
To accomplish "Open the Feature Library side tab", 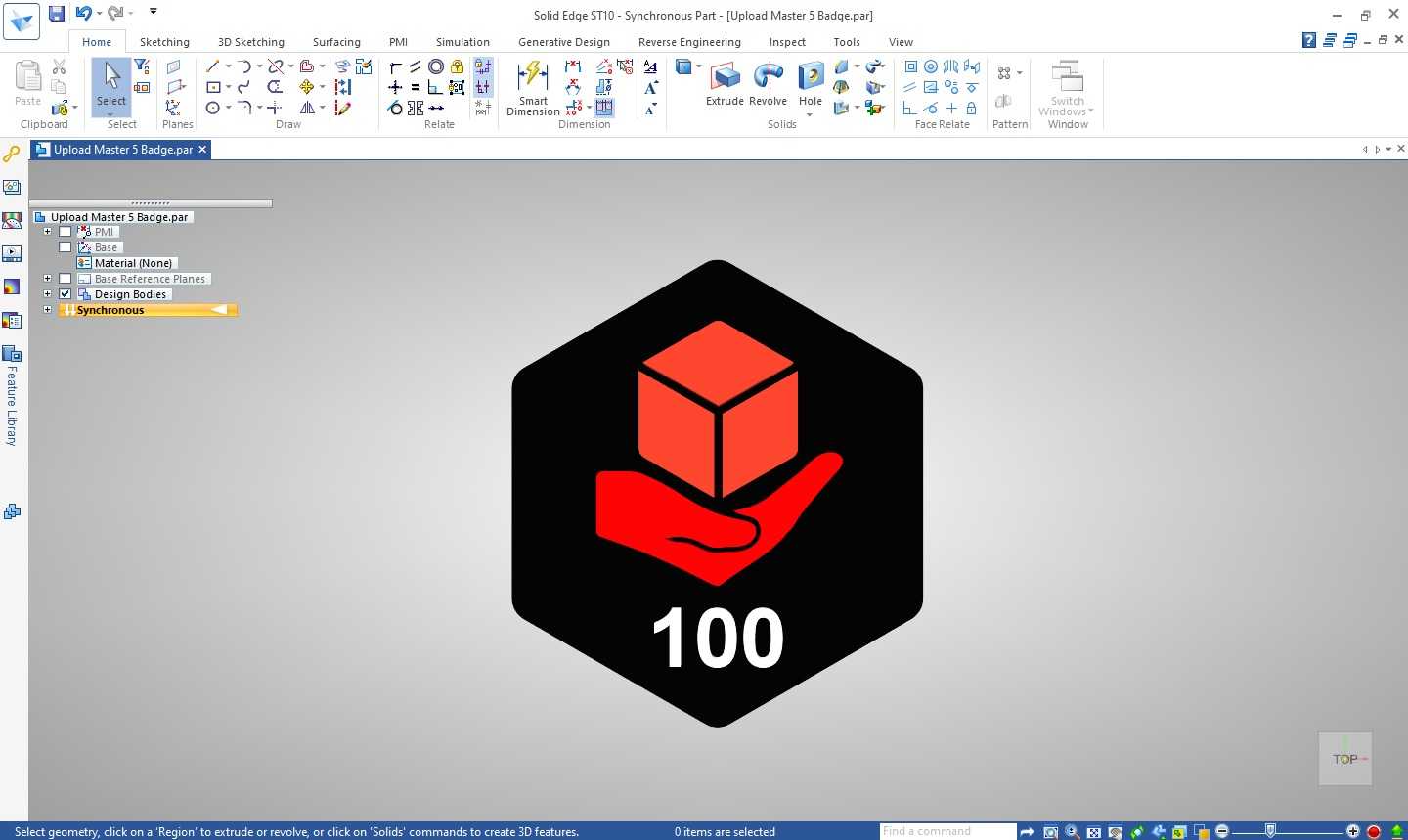I will point(12,395).
